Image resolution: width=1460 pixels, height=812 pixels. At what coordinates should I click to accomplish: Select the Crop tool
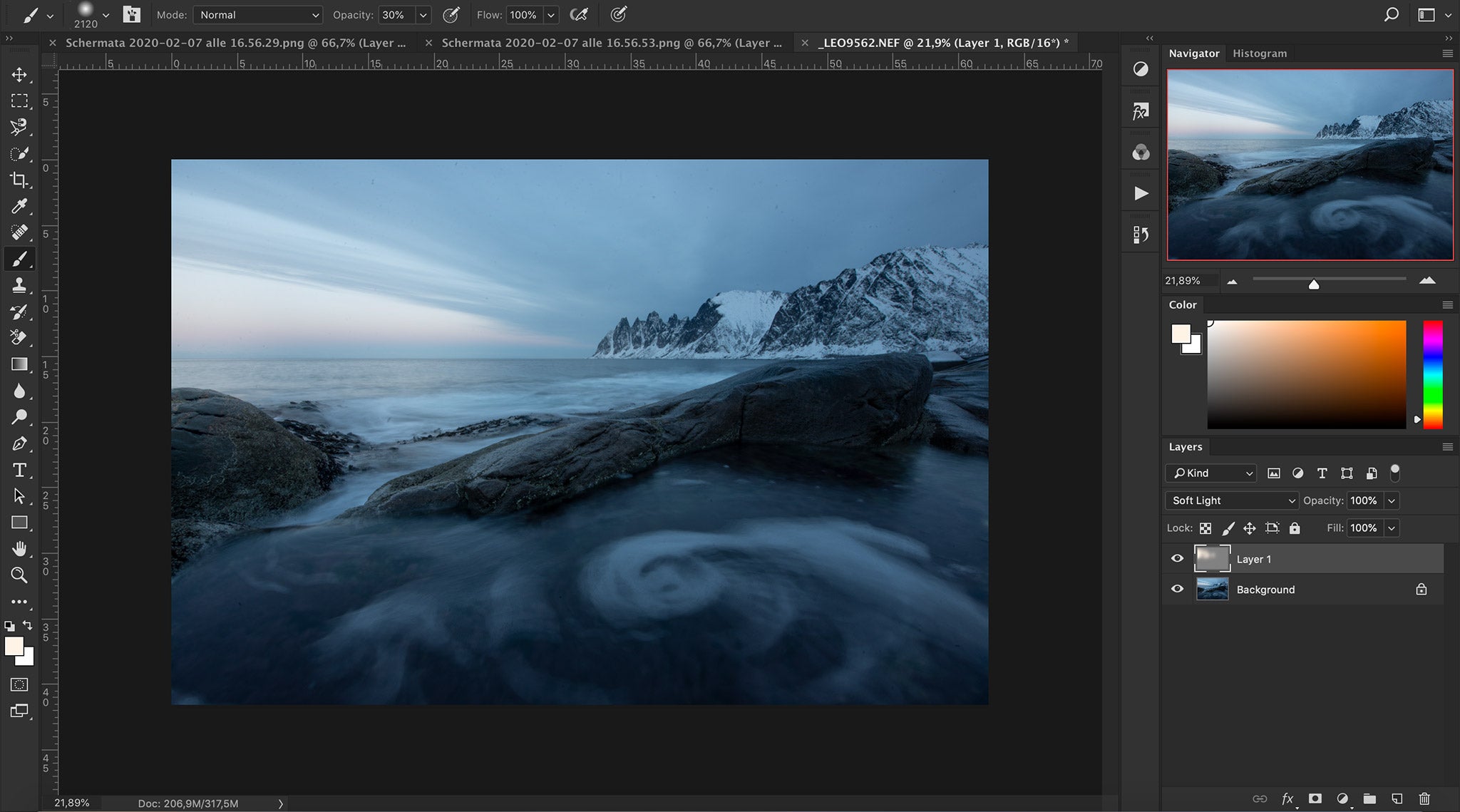[19, 180]
